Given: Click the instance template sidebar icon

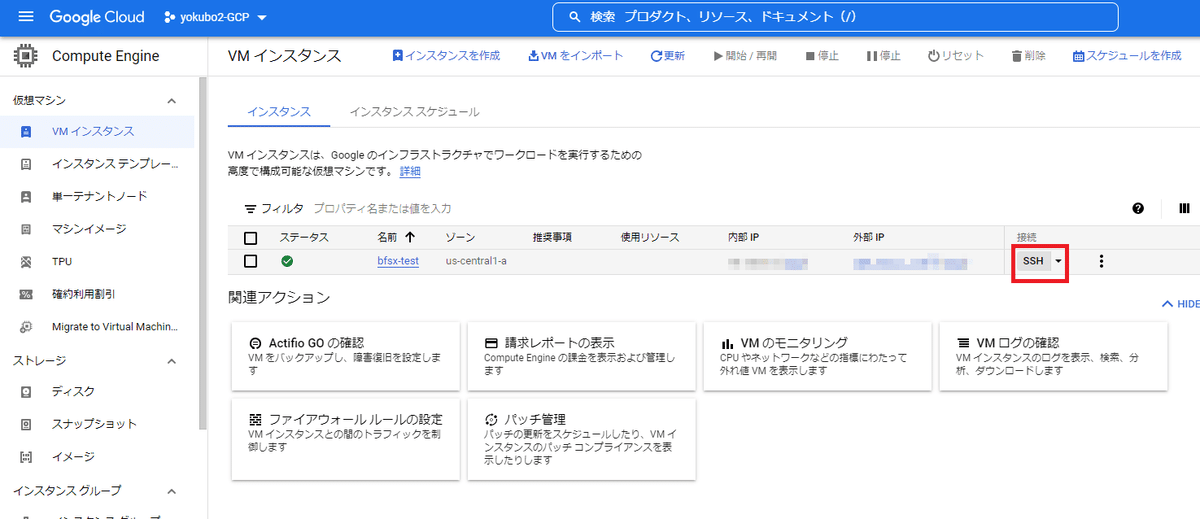Looking at the screenshot, I should [27, 164].
